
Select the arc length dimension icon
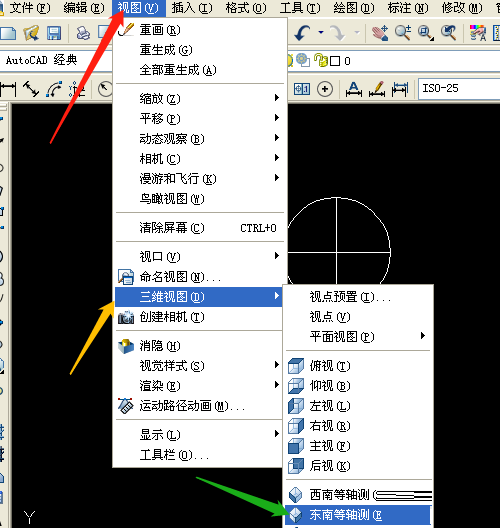54,89
